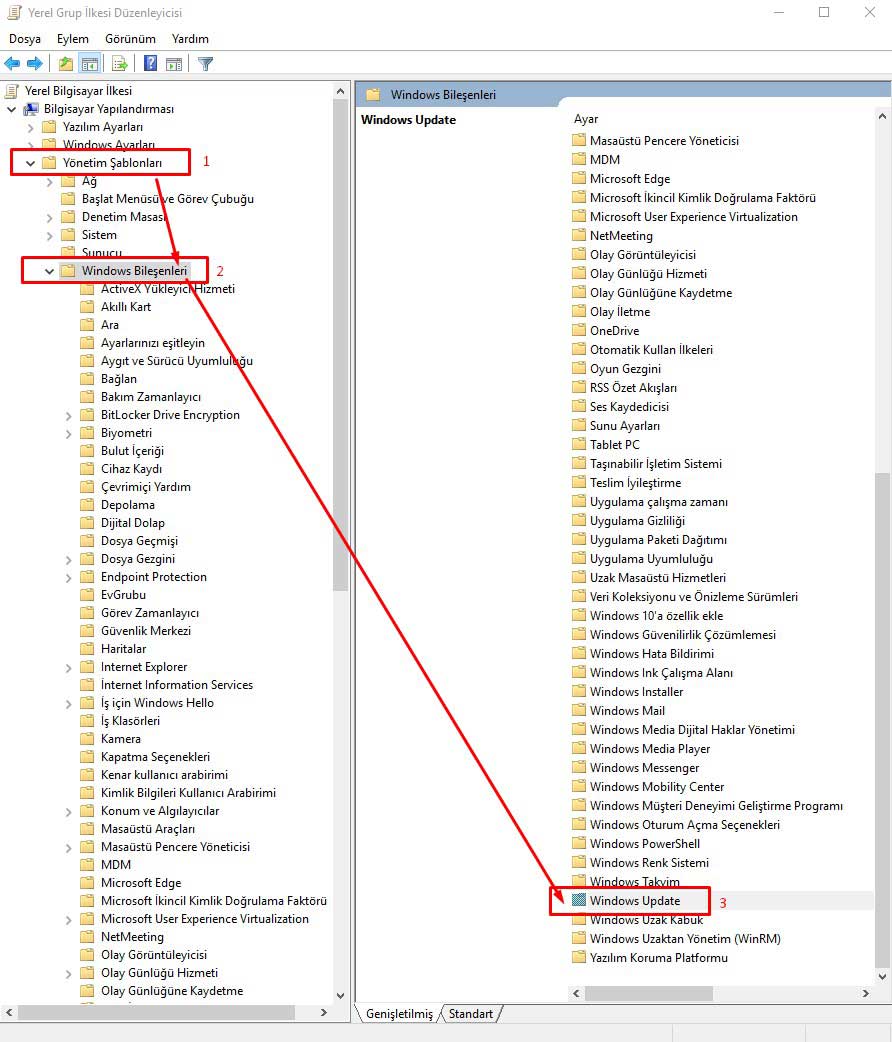
Task: Open the Dosya menu
Action: click(x=25, y=39)
